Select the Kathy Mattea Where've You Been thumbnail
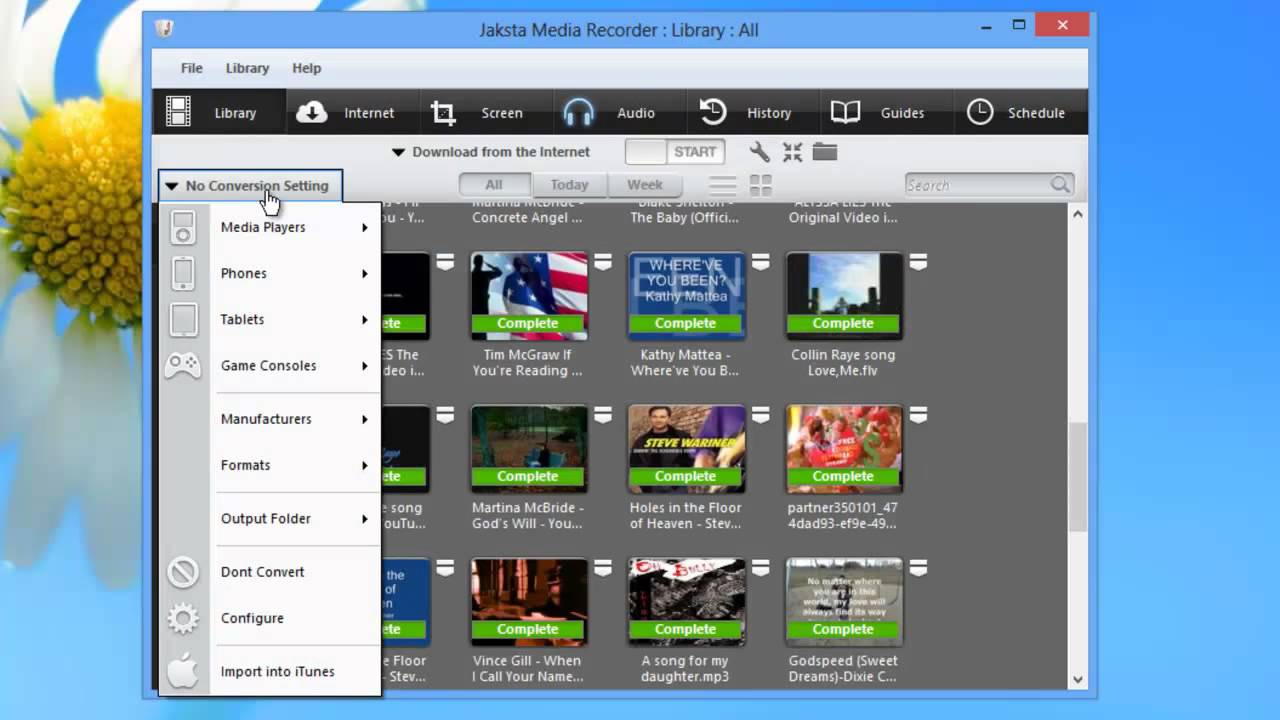The height and width of the screenshot is (720, 1280). coord(686,295)
